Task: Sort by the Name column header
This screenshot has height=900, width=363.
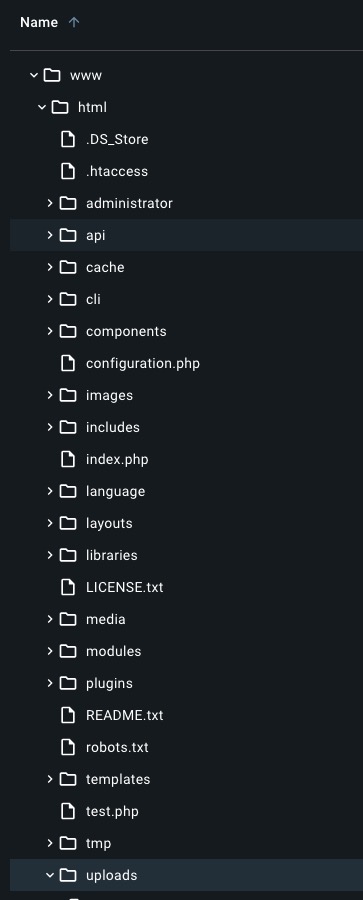Action: pyautogui.click(x=39, y=22)
